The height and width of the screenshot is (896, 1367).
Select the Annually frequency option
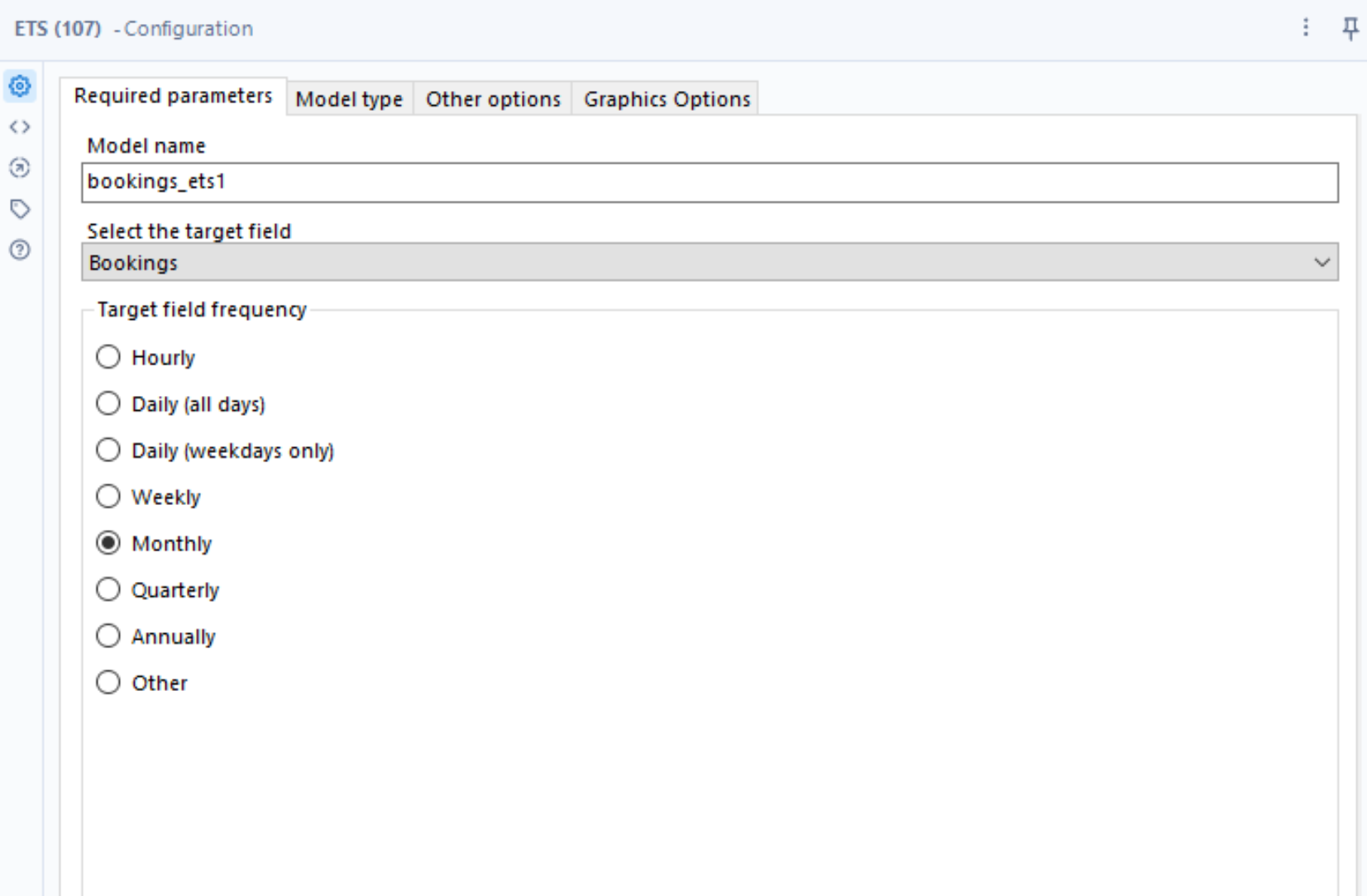[108, 636]
